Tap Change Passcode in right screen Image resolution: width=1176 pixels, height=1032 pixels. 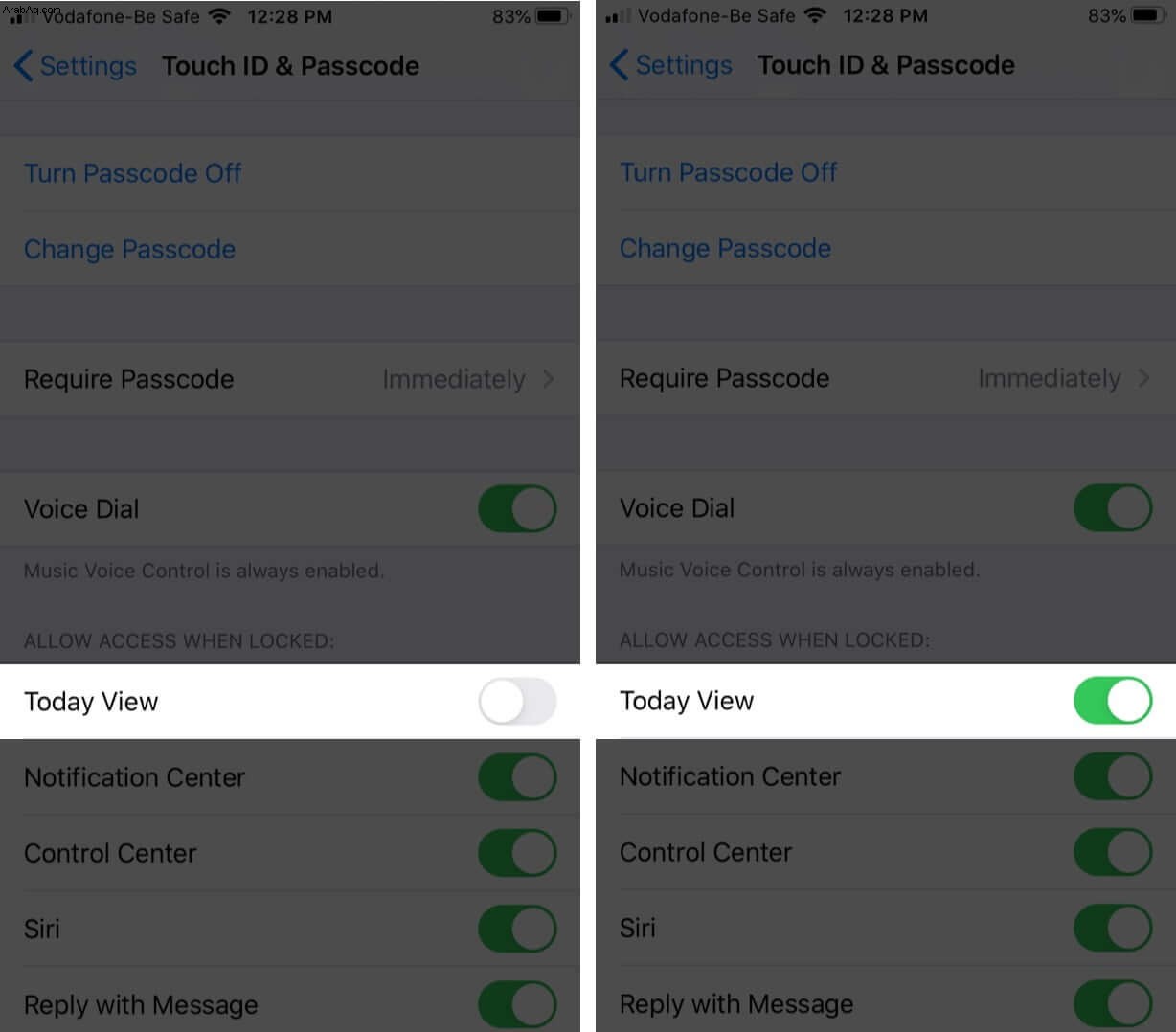point(725,249)
